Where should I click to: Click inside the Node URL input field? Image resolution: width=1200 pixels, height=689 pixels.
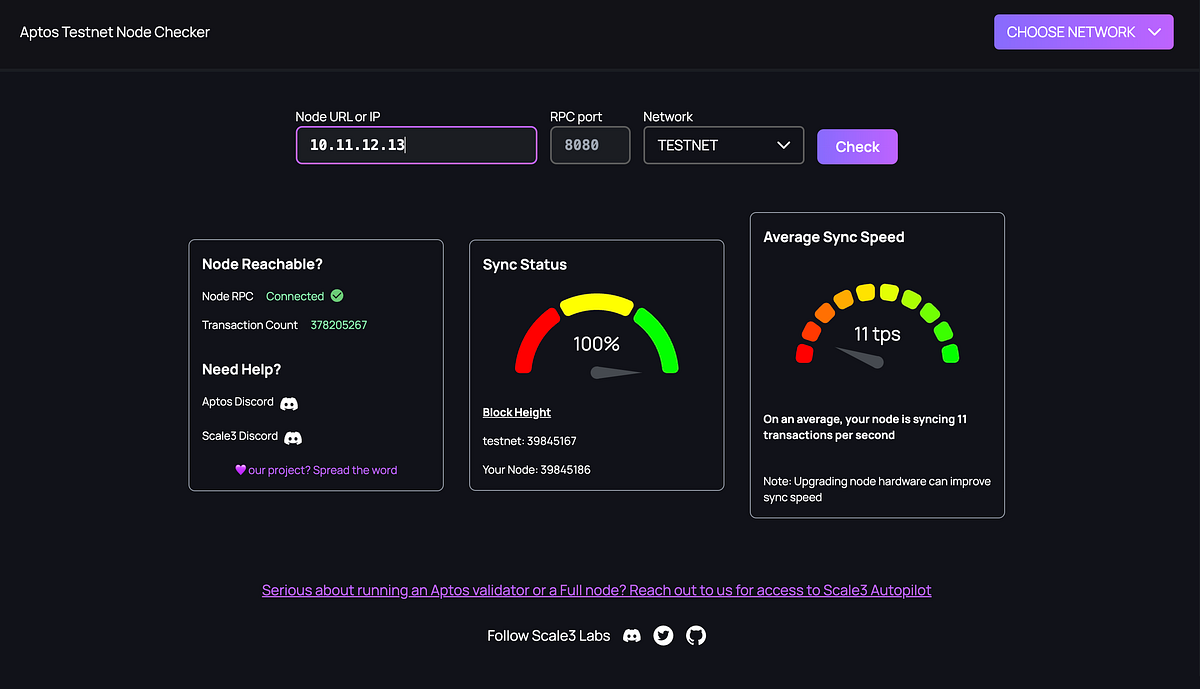click(416, 145)
